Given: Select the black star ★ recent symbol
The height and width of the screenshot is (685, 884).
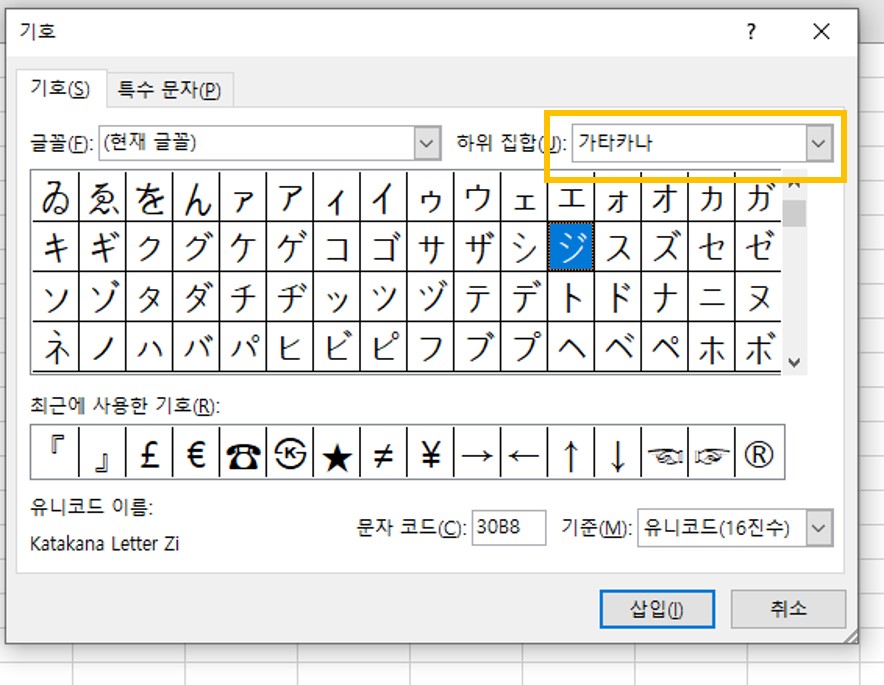Looking at the screenshot, I should coord(337,452).
